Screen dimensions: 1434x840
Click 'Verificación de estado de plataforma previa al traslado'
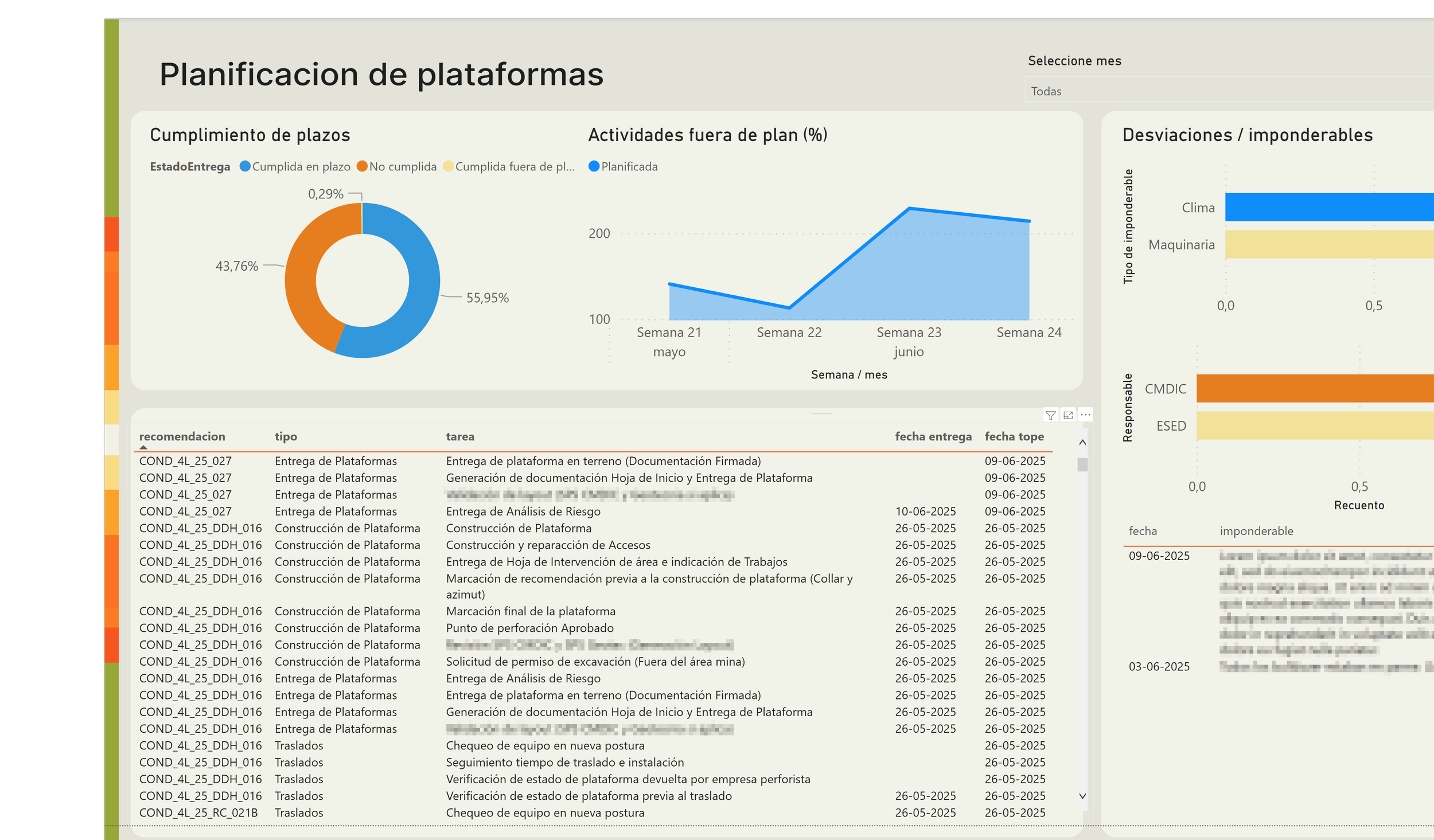tap(589, 796)
